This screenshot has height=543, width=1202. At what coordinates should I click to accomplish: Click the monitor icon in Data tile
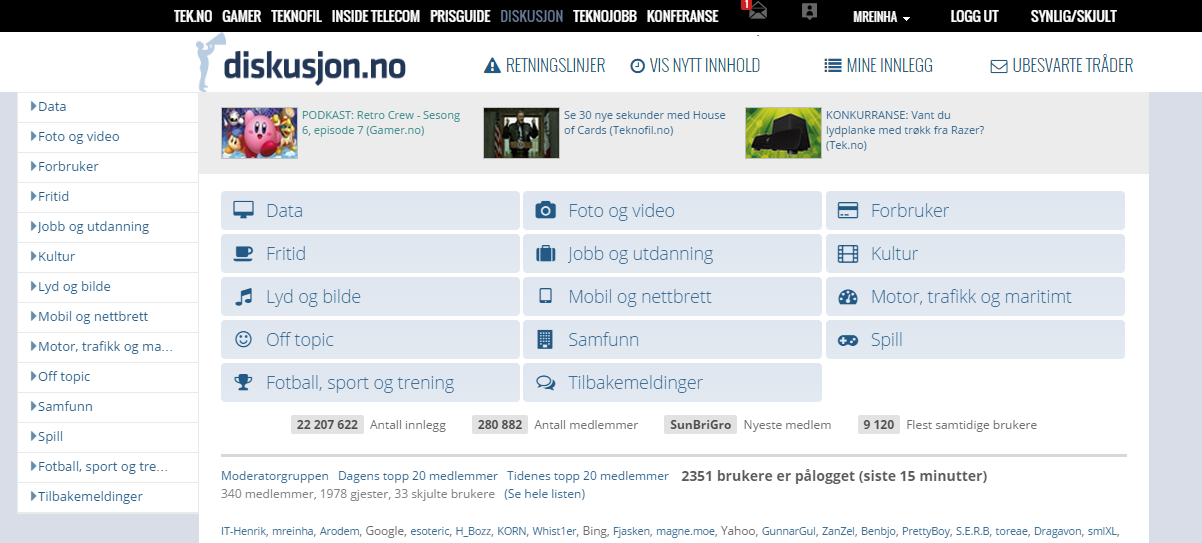tap(243, 210)
